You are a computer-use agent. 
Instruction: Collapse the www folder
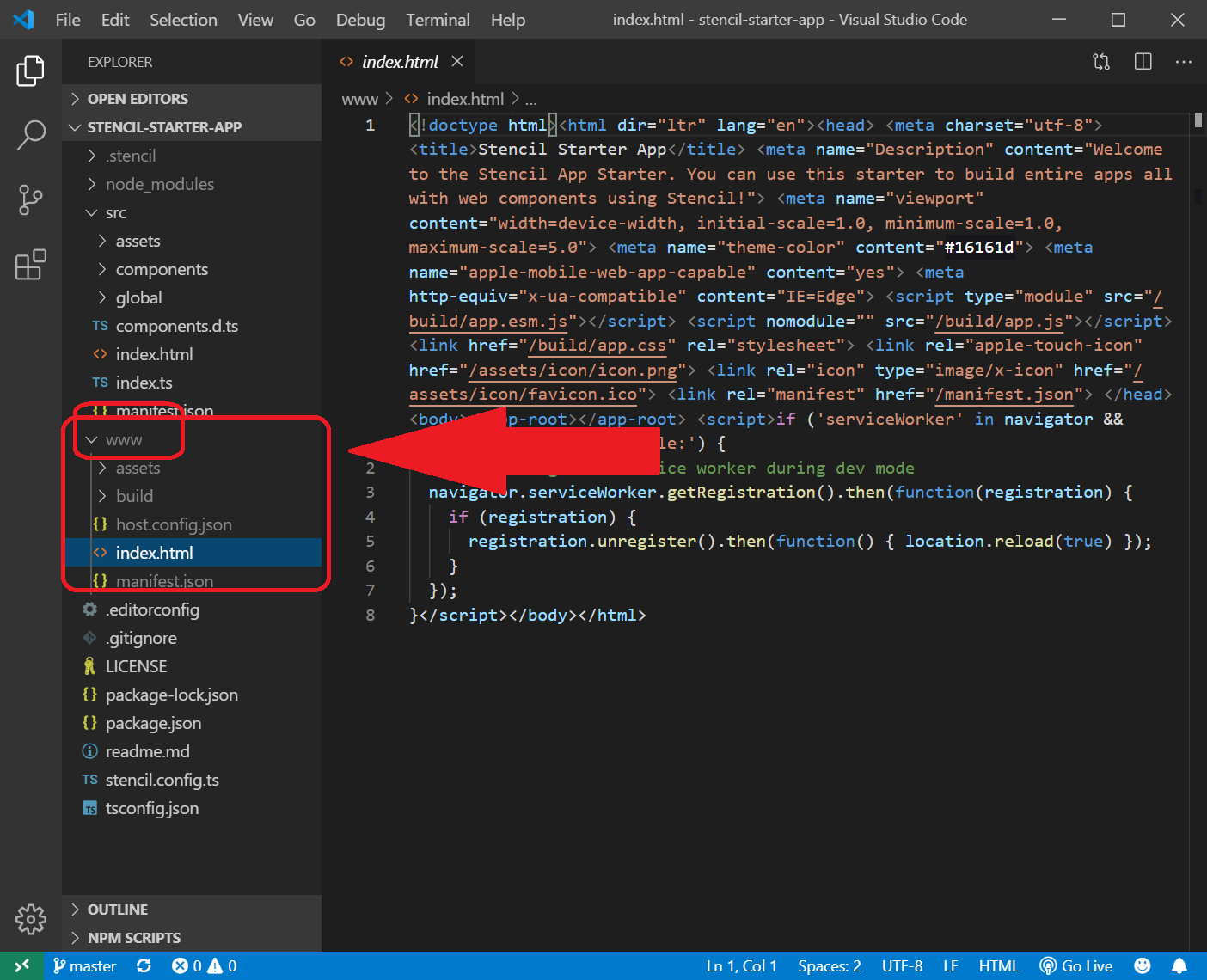[x=193, y=439]
